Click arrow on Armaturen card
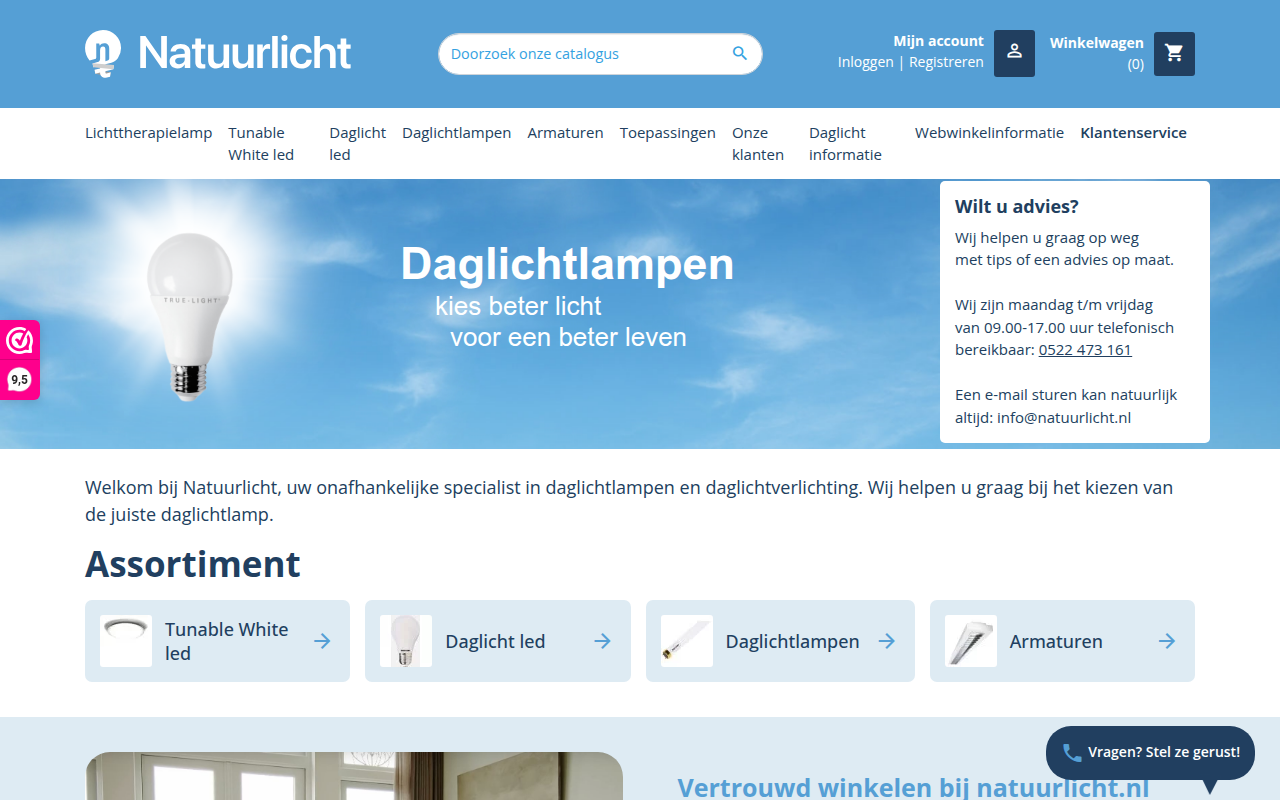 1167,641
